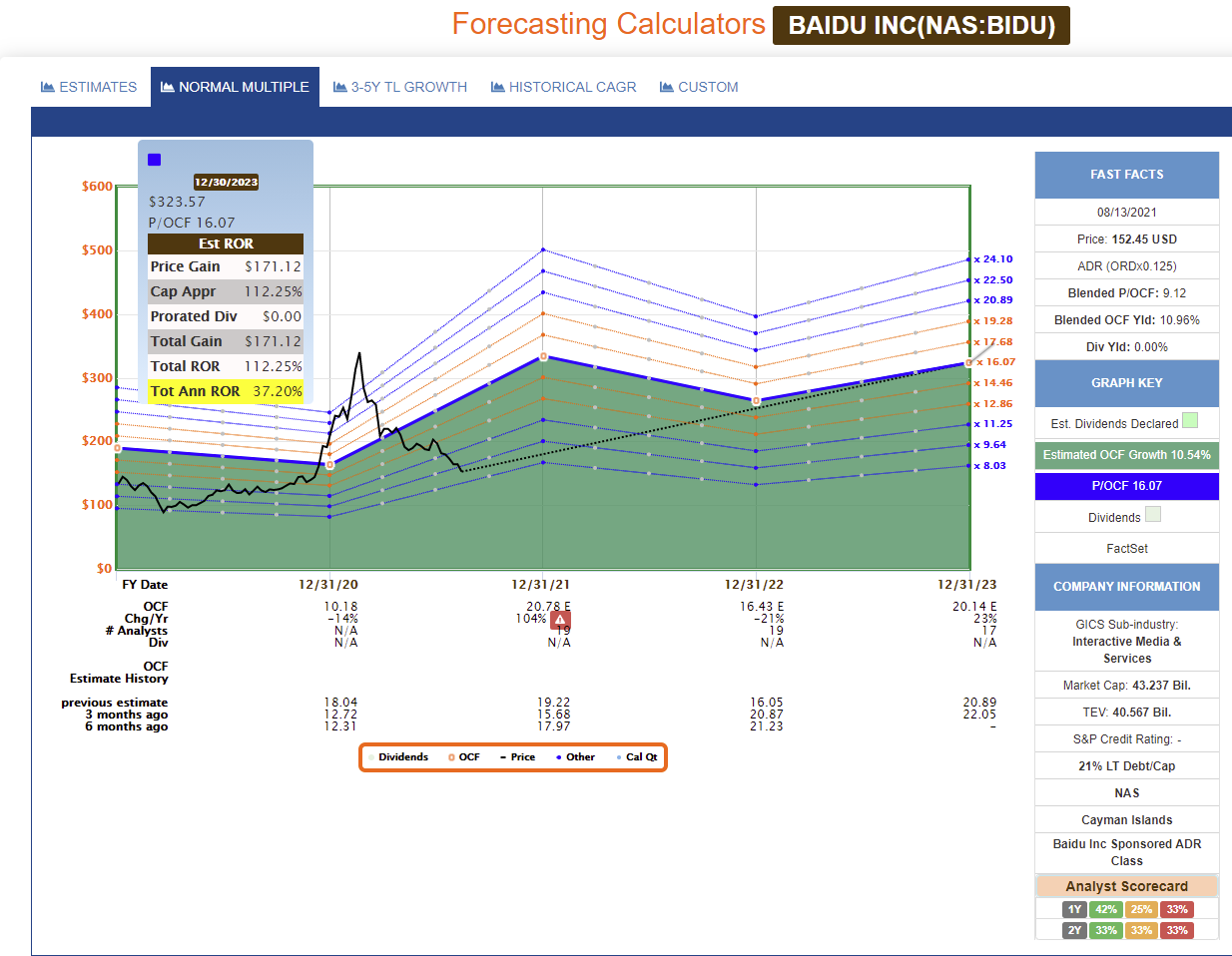
Task: Click the chart icon beside CUSTOM
Action: coord(666,87)
